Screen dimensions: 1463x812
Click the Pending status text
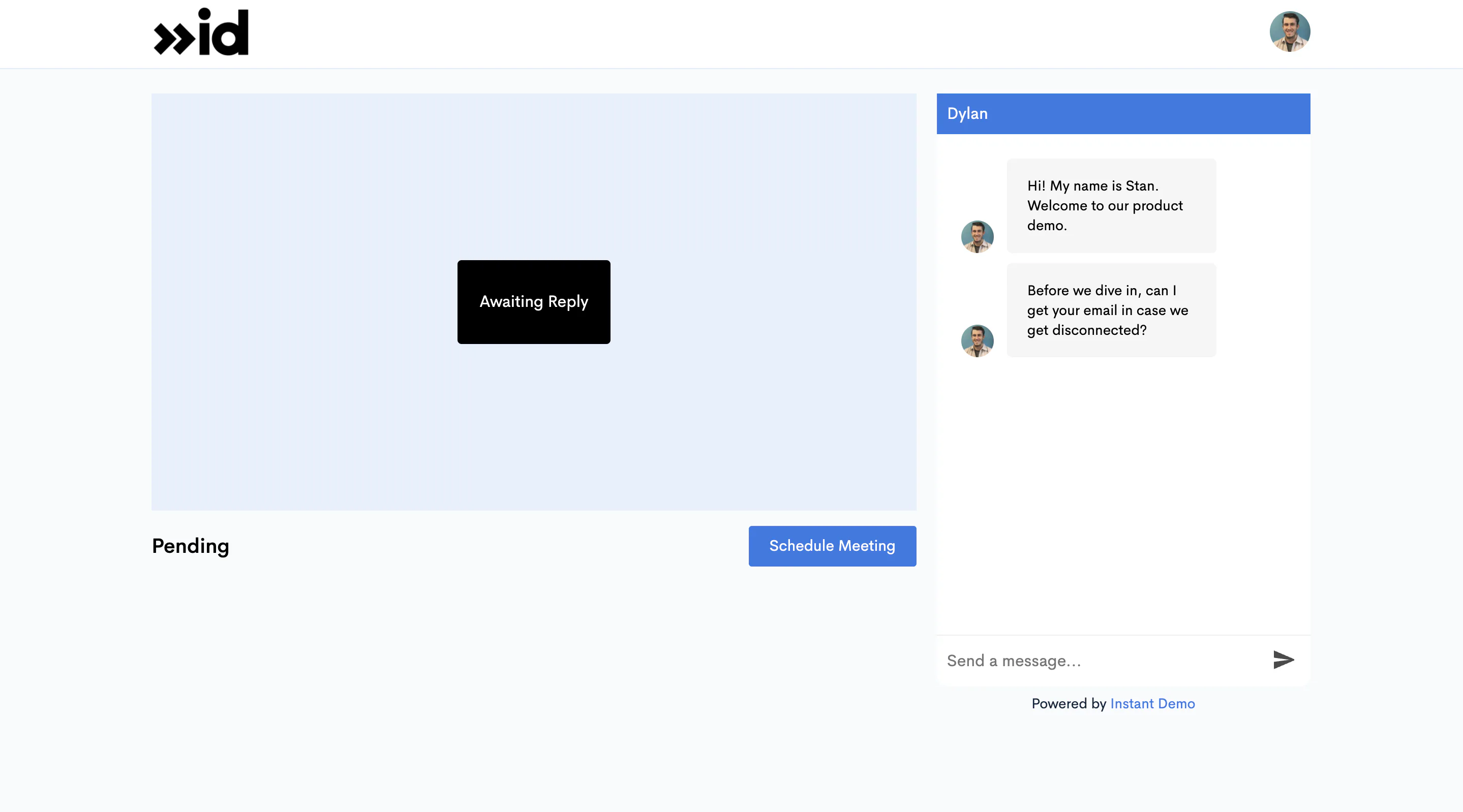click(x=191, y=546)
